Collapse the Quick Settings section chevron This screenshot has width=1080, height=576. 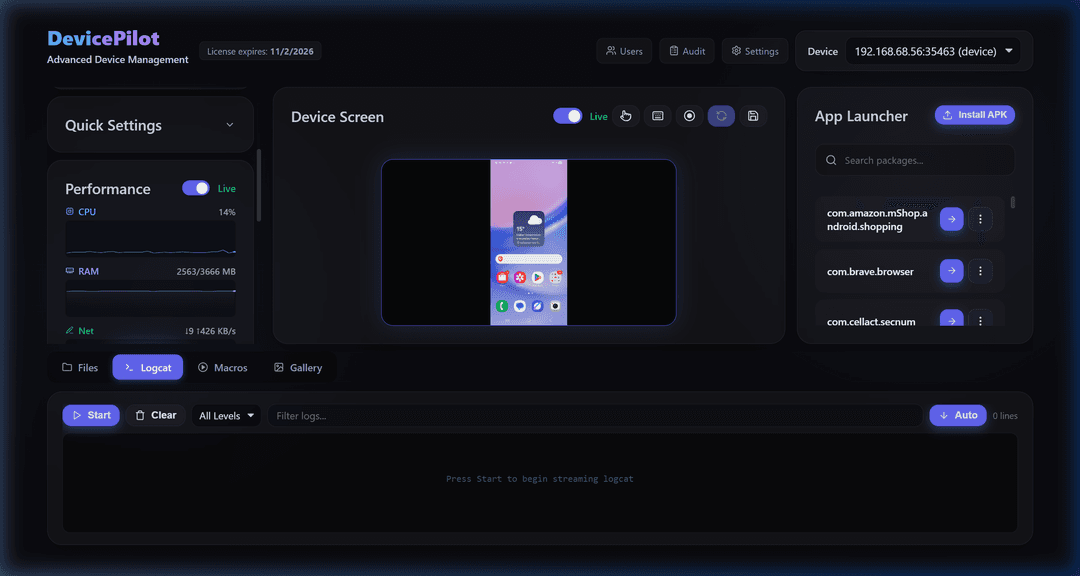coord(230,125)
